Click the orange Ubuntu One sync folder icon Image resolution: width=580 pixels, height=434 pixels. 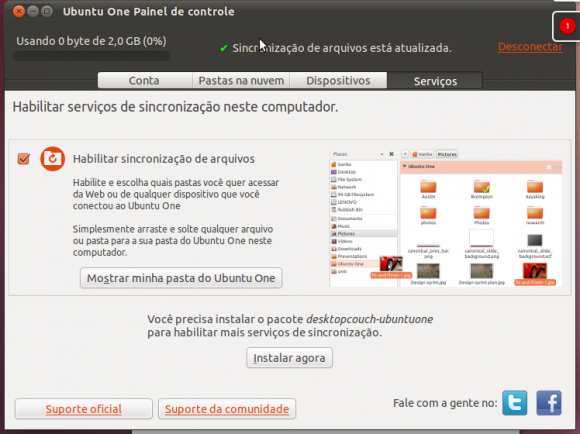click(53, 159)
